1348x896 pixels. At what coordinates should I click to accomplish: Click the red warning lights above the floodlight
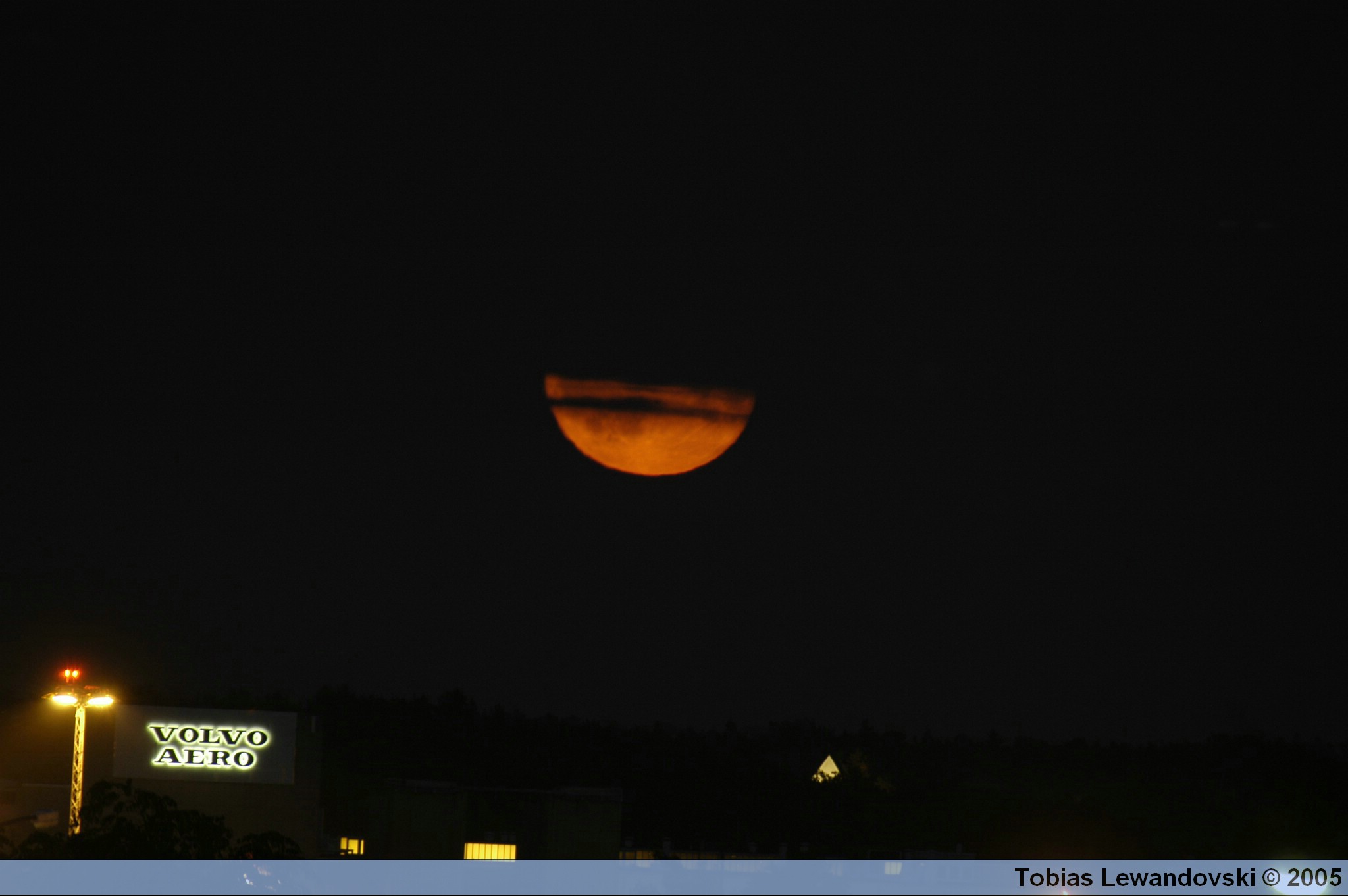(70, 674)
